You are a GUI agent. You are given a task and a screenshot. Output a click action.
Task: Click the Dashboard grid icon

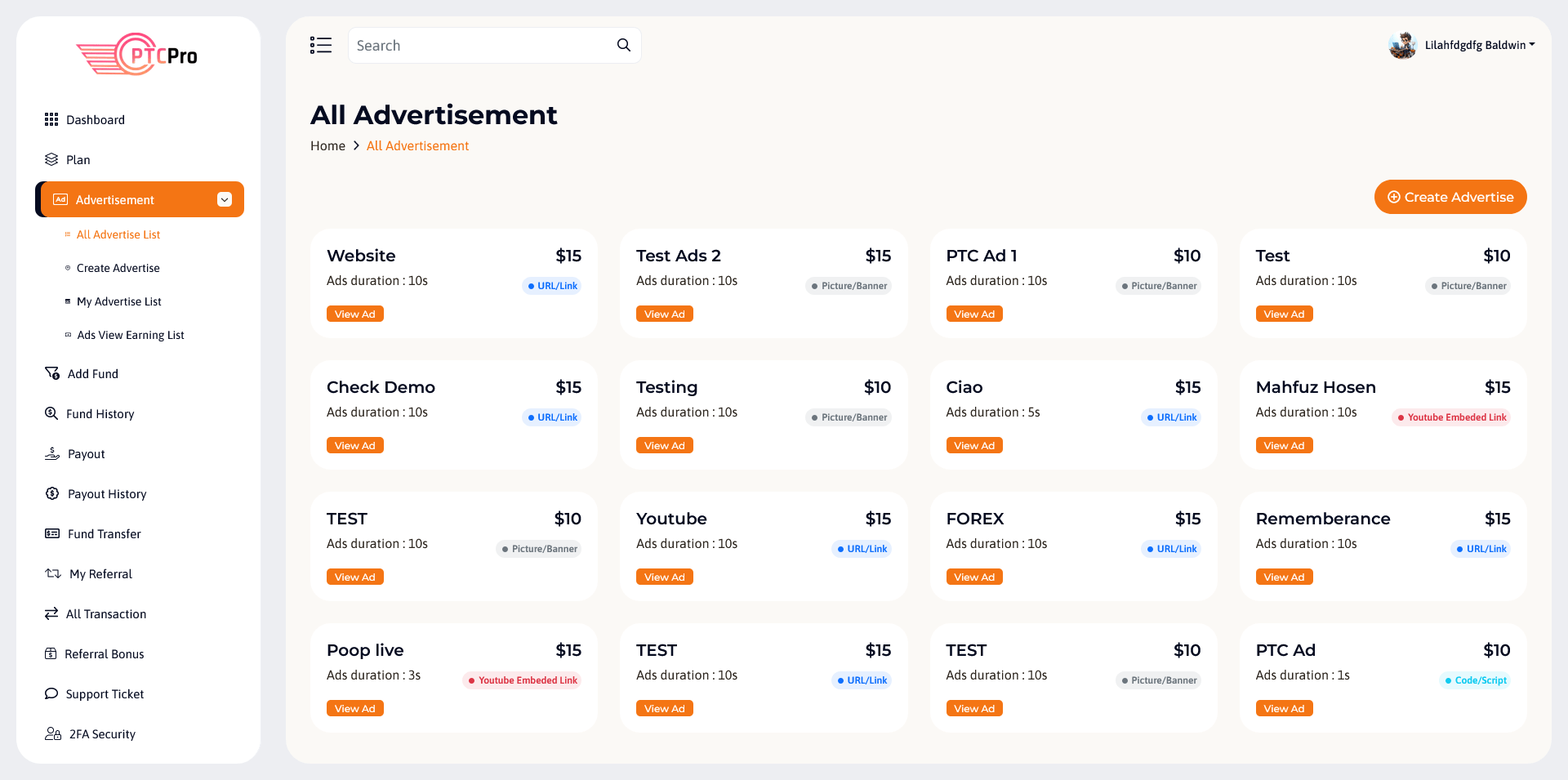(x=51, y=120)
